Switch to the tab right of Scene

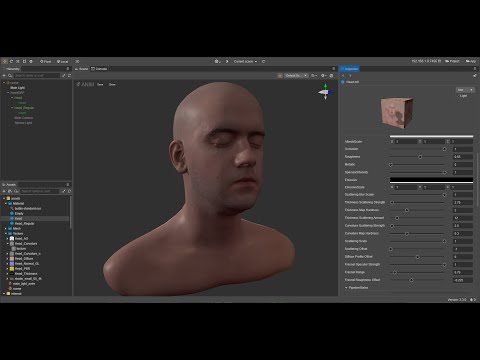pyautogui.click(x=99, y=69)
